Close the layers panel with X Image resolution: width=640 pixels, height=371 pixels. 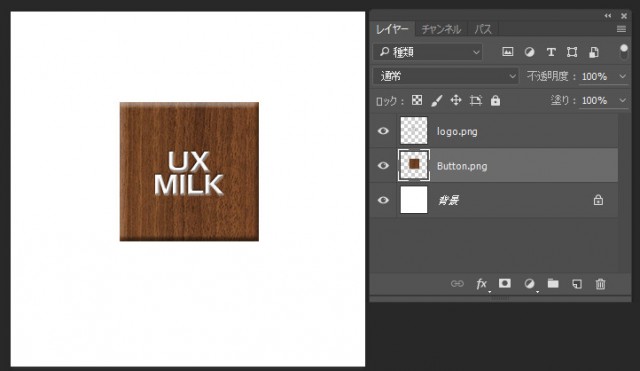[624, 16]
